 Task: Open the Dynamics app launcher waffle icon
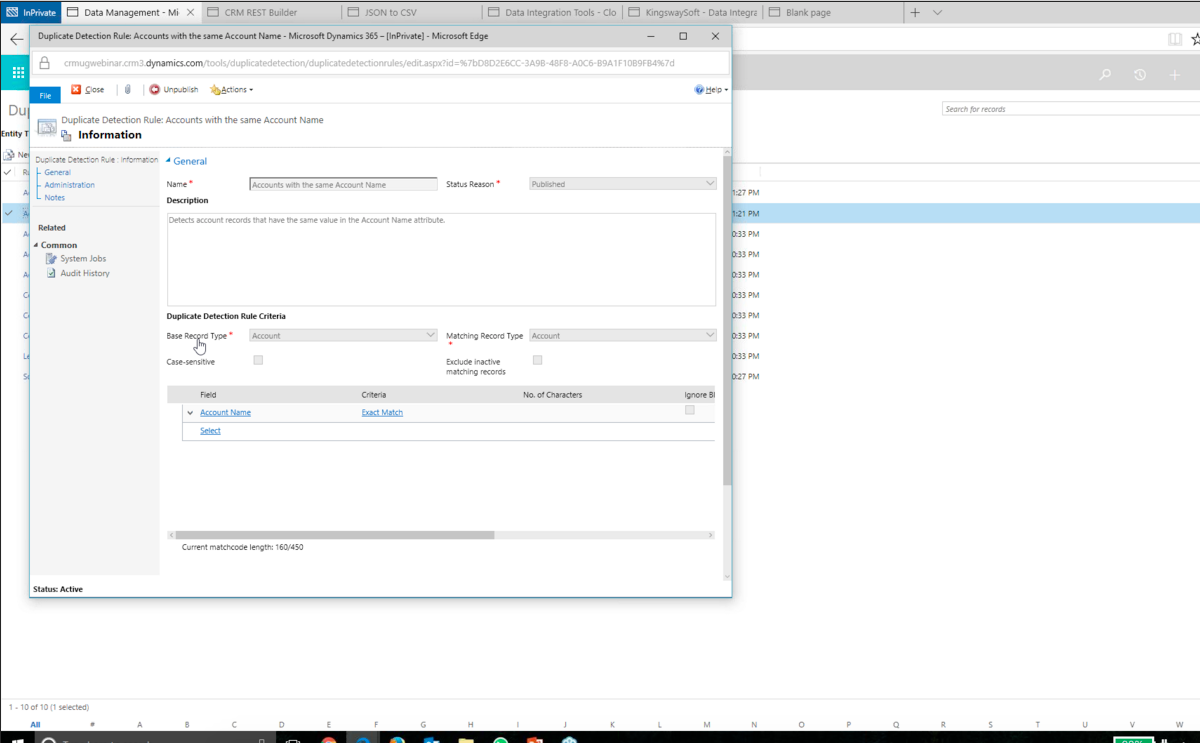(x=18, y=73)
